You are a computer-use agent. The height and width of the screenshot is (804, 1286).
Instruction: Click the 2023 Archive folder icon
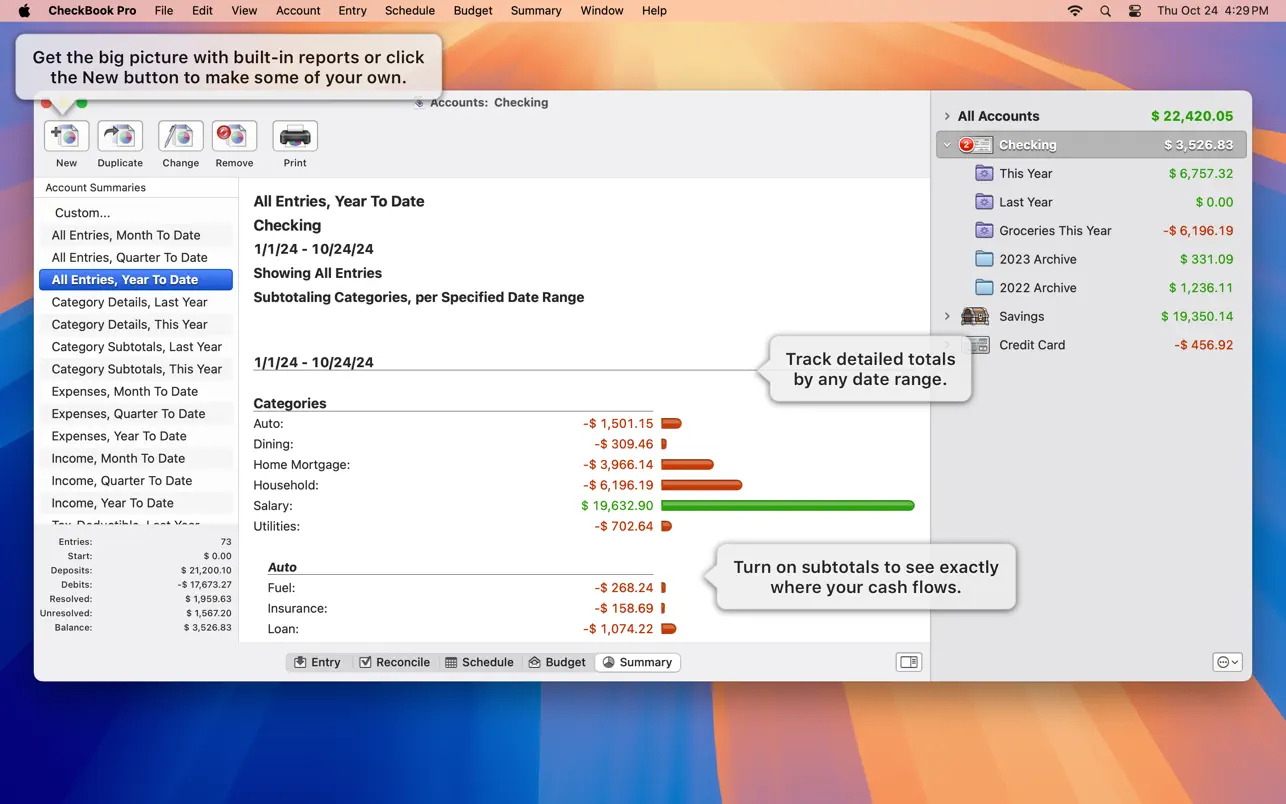984,259
